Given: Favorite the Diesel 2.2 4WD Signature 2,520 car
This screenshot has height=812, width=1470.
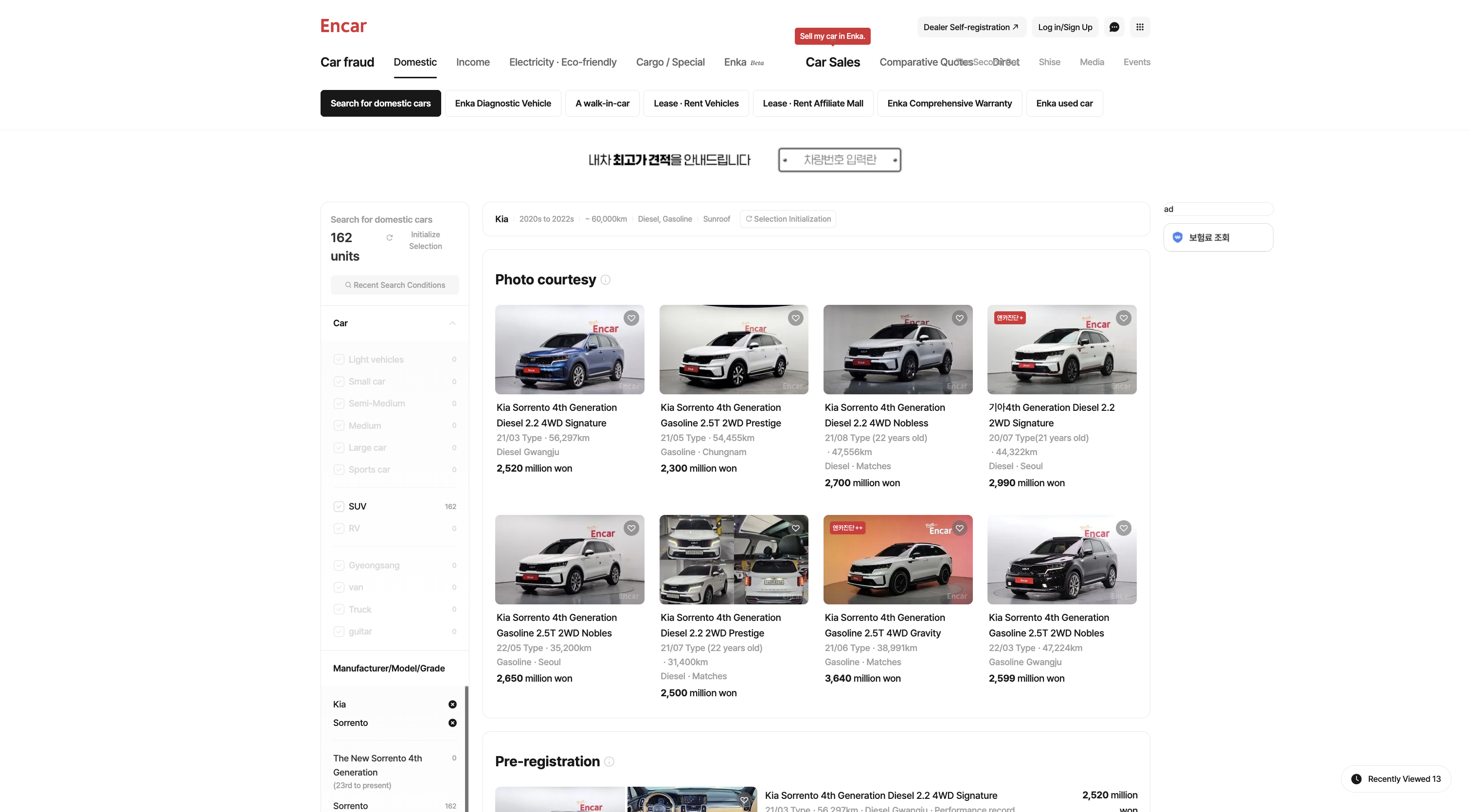Looking at the screenshot, I should tap(631, 318).
